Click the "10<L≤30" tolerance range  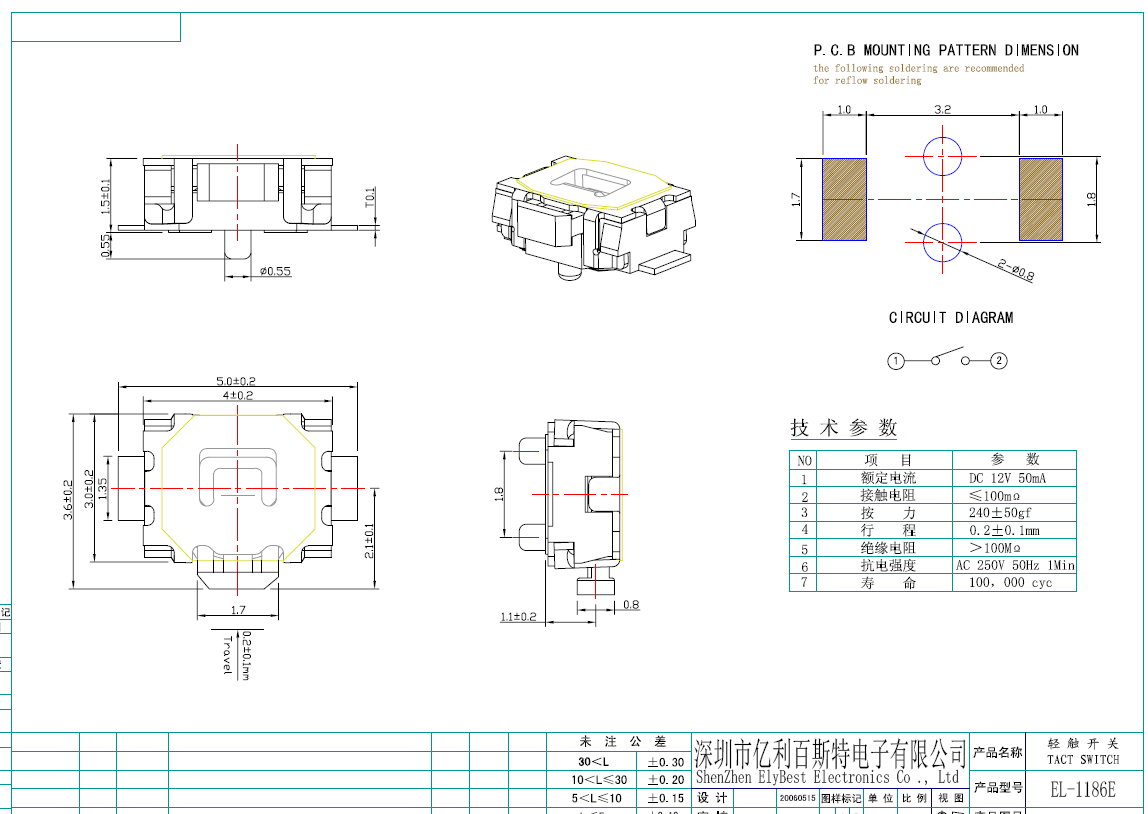599,780
